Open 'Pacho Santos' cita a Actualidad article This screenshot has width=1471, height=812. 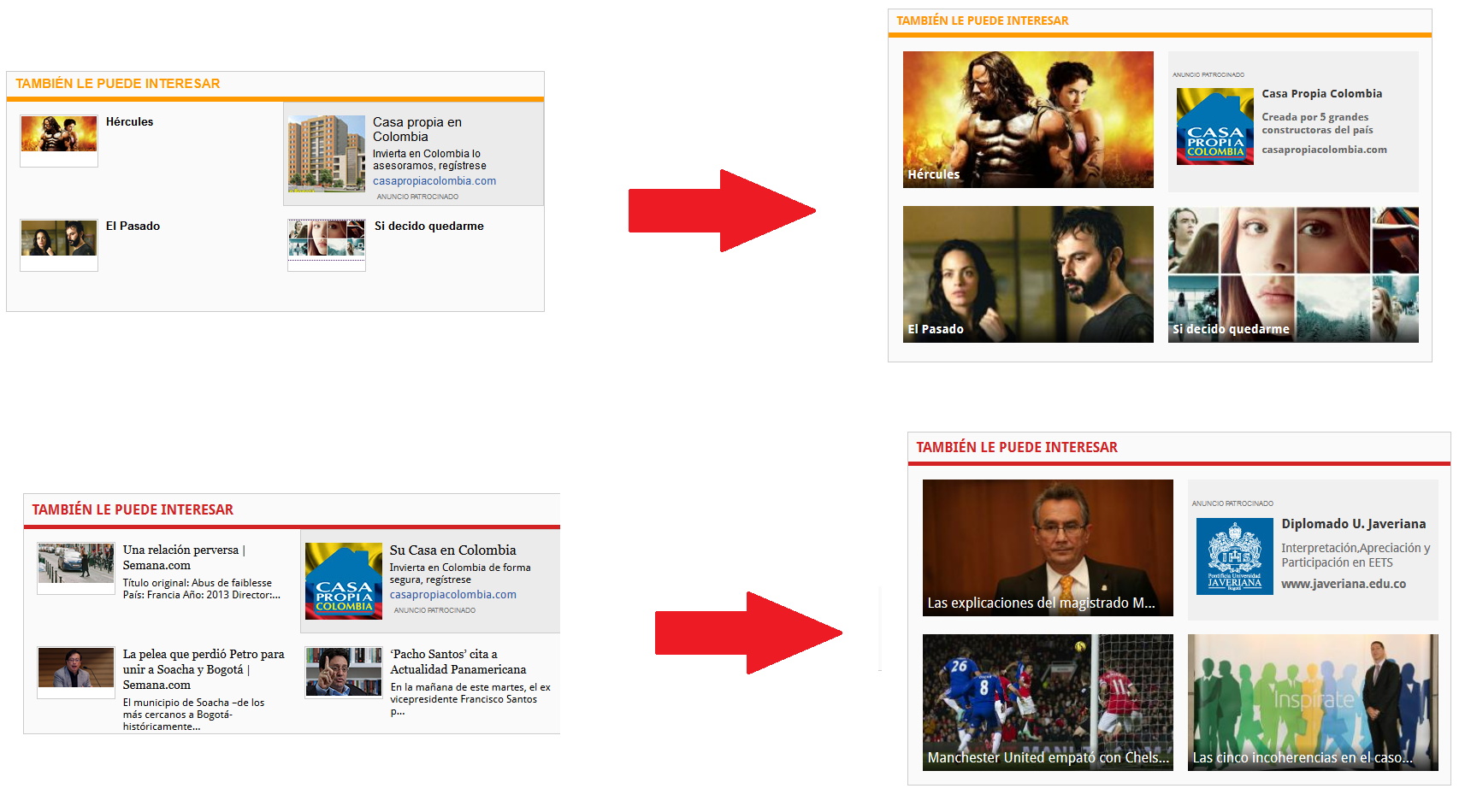[458, 662]
